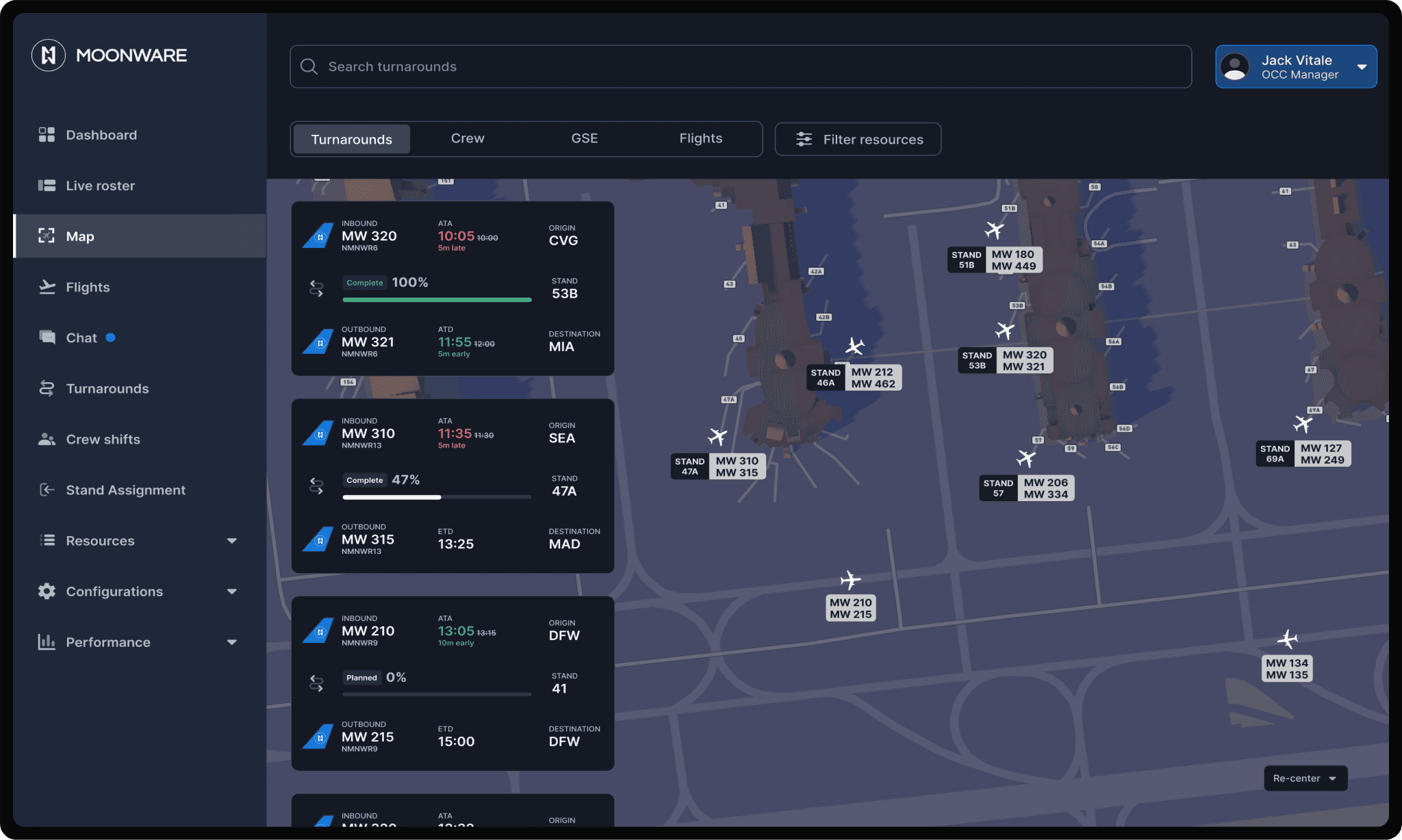This screenshot has height=840, width=1402.
Task: Expand the Configurations section arrow
Action: click(231, 591)
